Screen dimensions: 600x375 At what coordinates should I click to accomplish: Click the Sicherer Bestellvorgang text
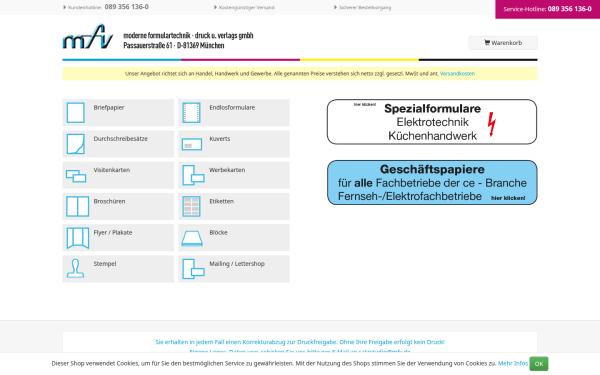(x=365, y=7)
